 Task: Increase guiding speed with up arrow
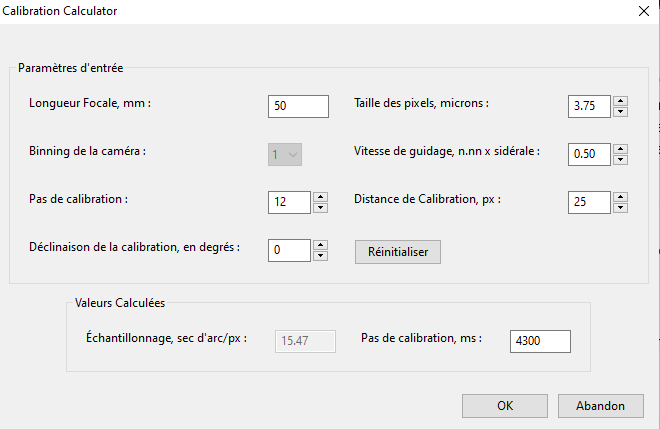[x=620, y=148]
